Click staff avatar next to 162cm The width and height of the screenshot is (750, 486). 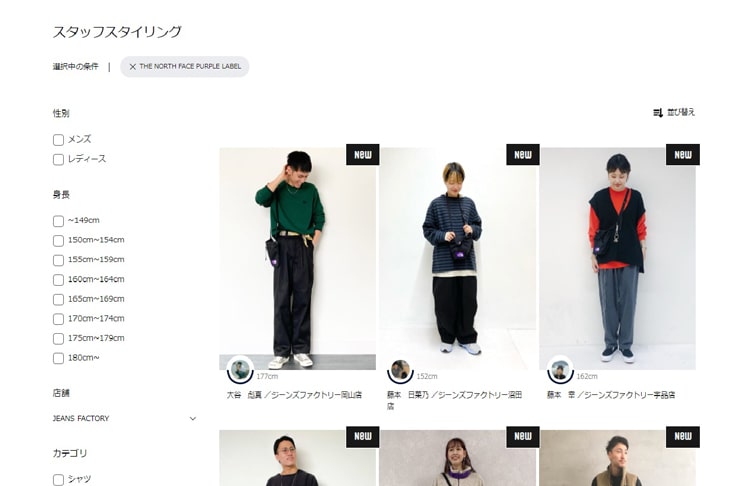(560, 370)
